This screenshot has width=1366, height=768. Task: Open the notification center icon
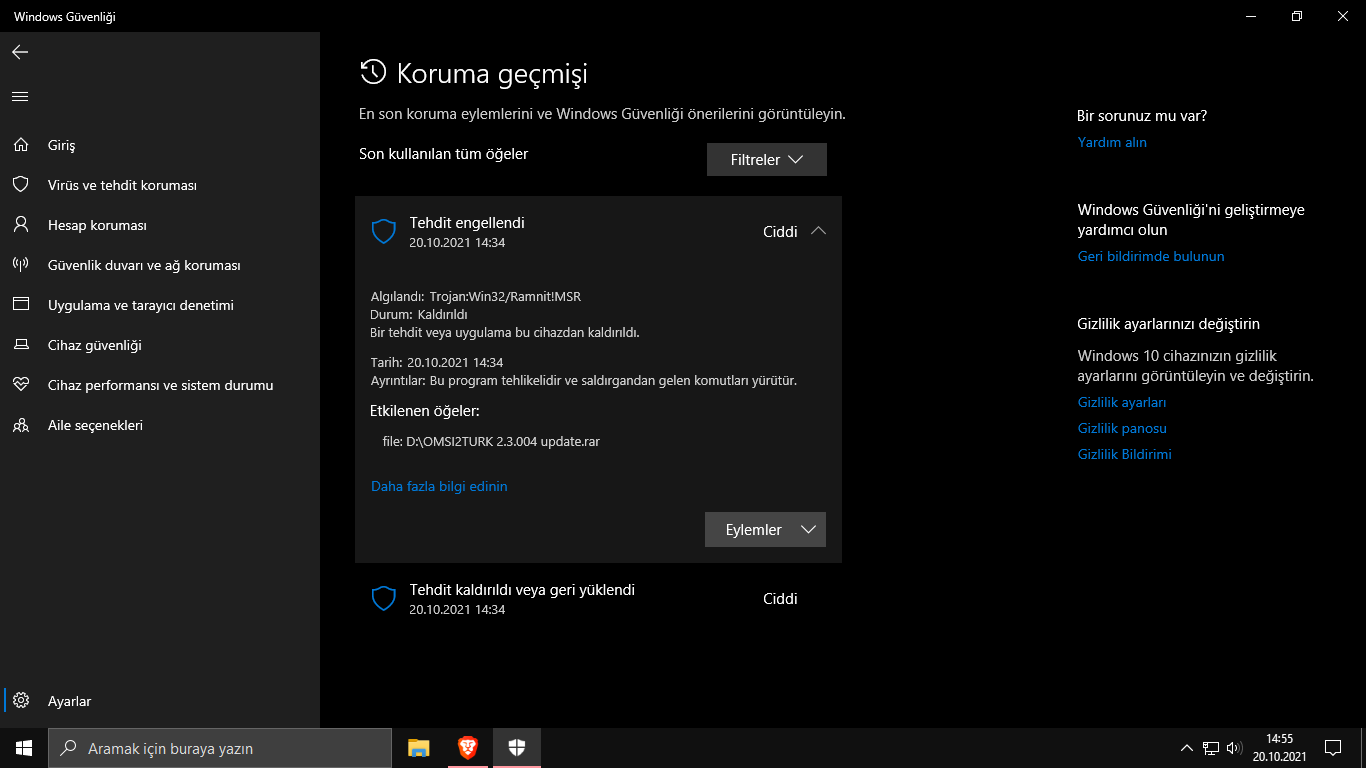1333,748
